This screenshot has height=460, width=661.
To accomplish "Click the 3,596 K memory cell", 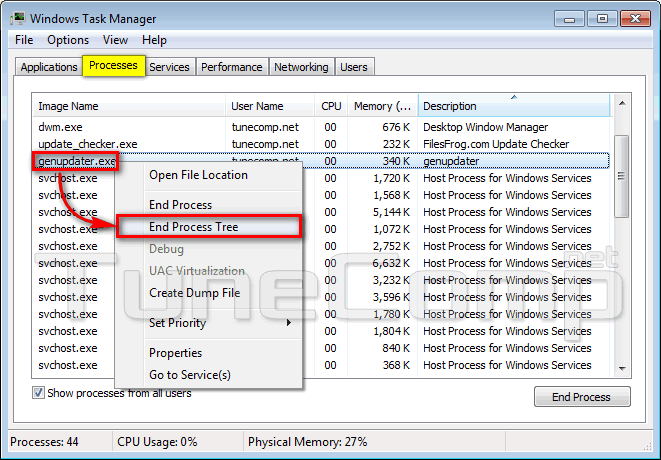I will click(x=392, y=297).
